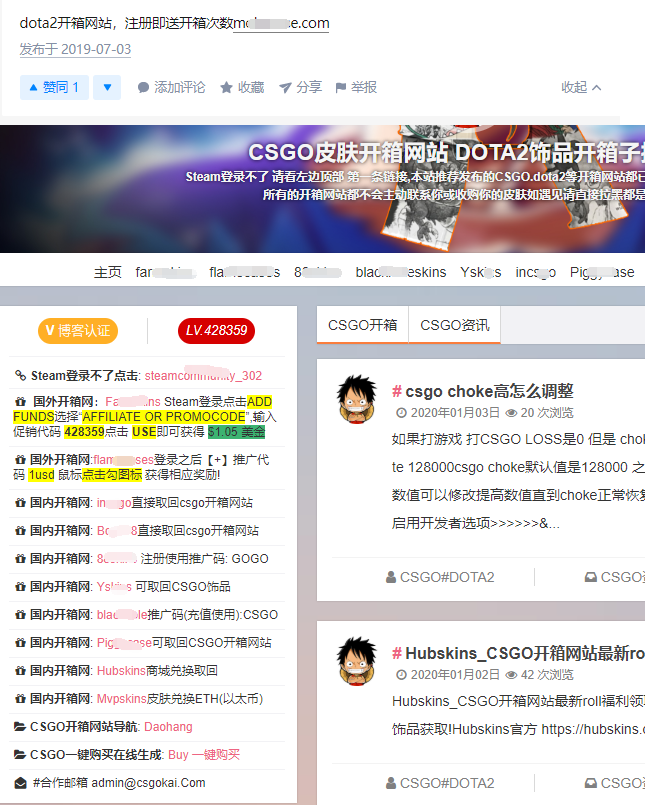Open the blurred domain link ending in e.com
This screenshot has width=645, height=809.
[x=281, y=23]
